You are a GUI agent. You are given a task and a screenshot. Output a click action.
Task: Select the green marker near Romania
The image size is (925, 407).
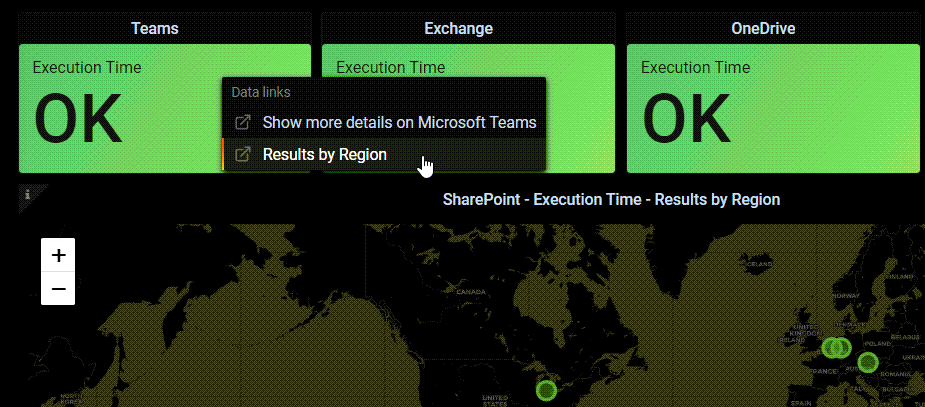[x=868, y=362]
